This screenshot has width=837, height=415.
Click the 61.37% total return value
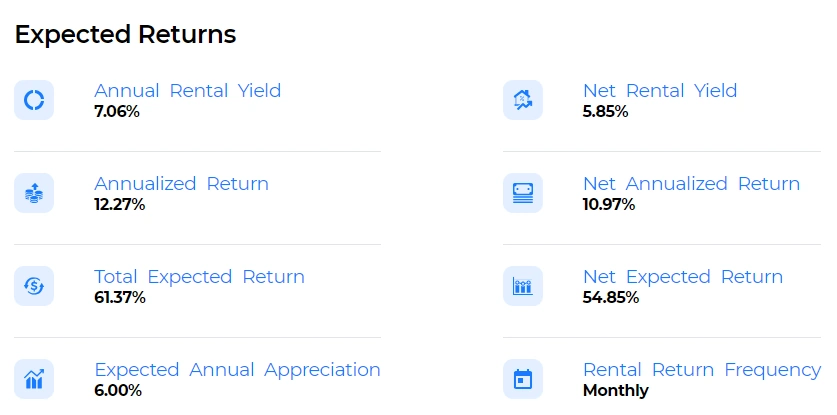tap(120, 297)
